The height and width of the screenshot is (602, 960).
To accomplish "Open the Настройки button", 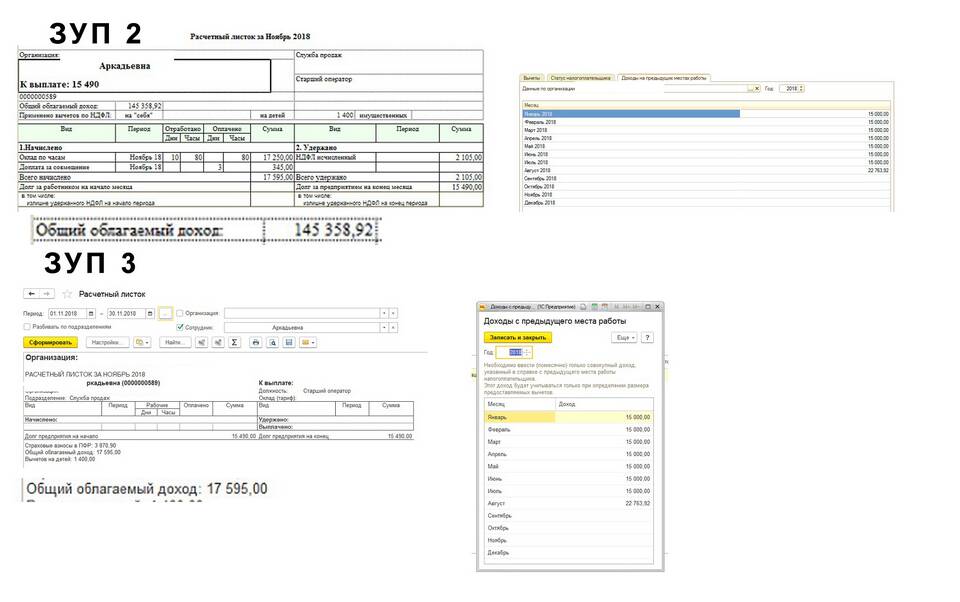I will point(107,342).
